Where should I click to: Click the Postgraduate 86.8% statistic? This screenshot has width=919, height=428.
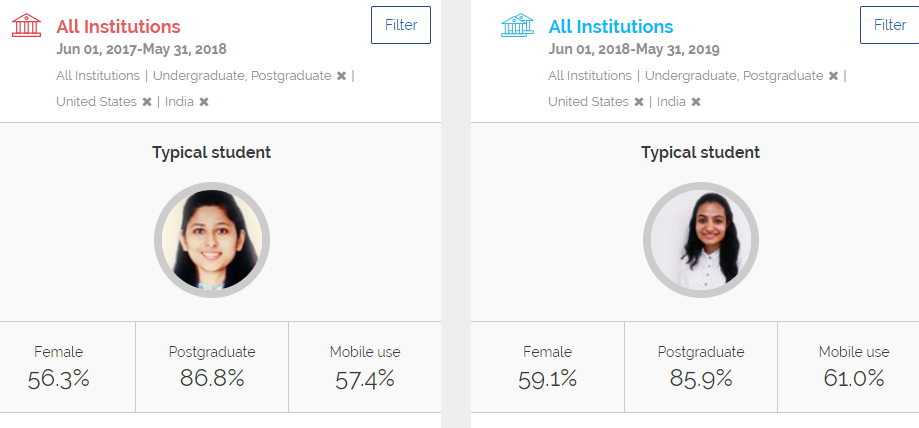coord(212,367)
